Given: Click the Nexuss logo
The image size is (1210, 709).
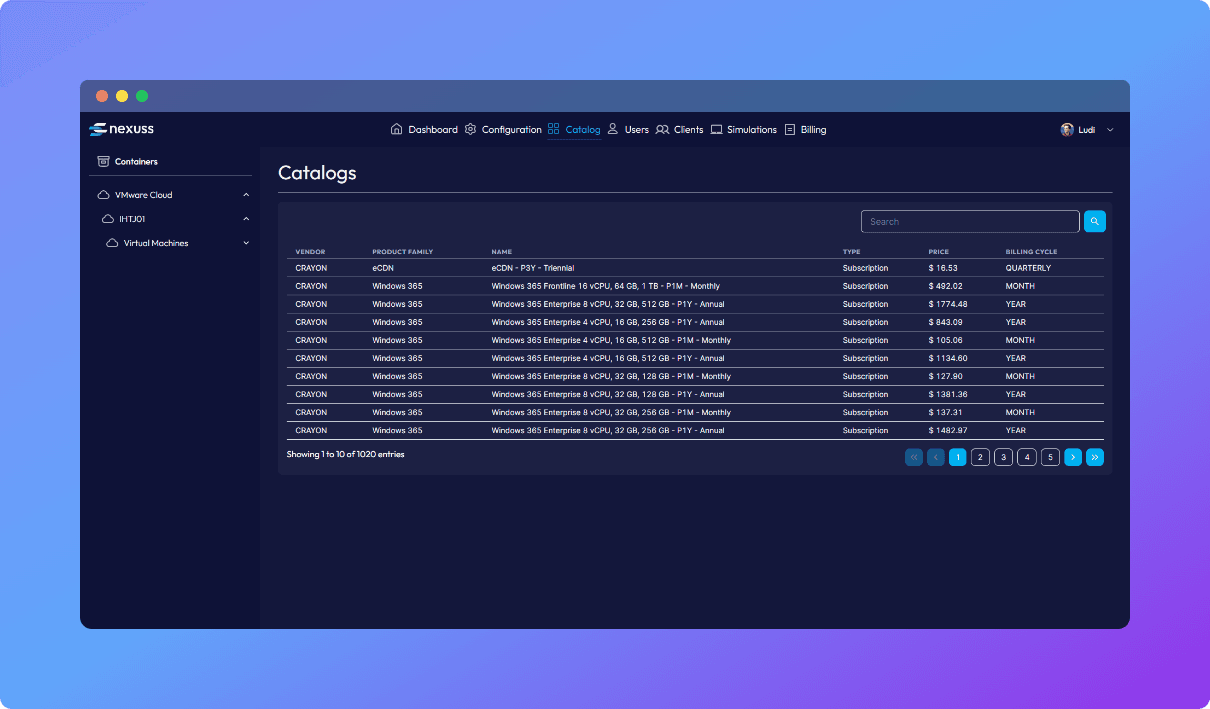Looking at the screenshot, I should point(121,129).
